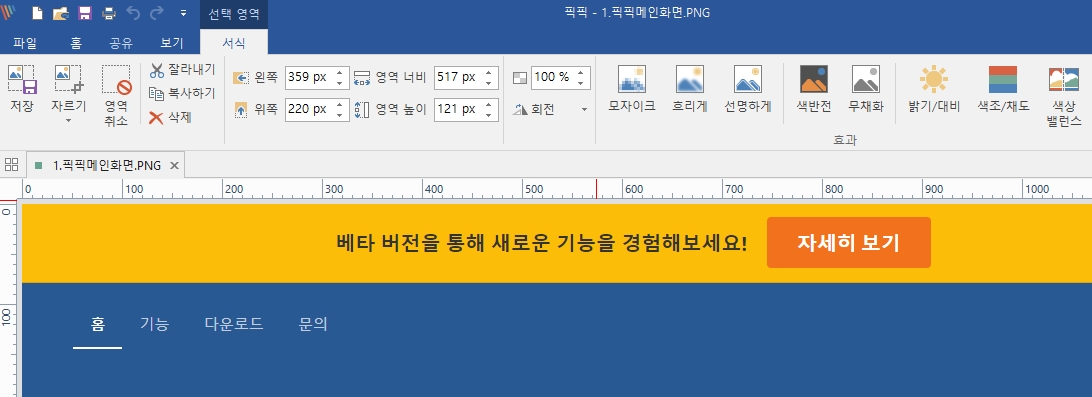Decrease the 위쪽 value with down arrow
The image size is (1092, 397).
tap(339, 115)
